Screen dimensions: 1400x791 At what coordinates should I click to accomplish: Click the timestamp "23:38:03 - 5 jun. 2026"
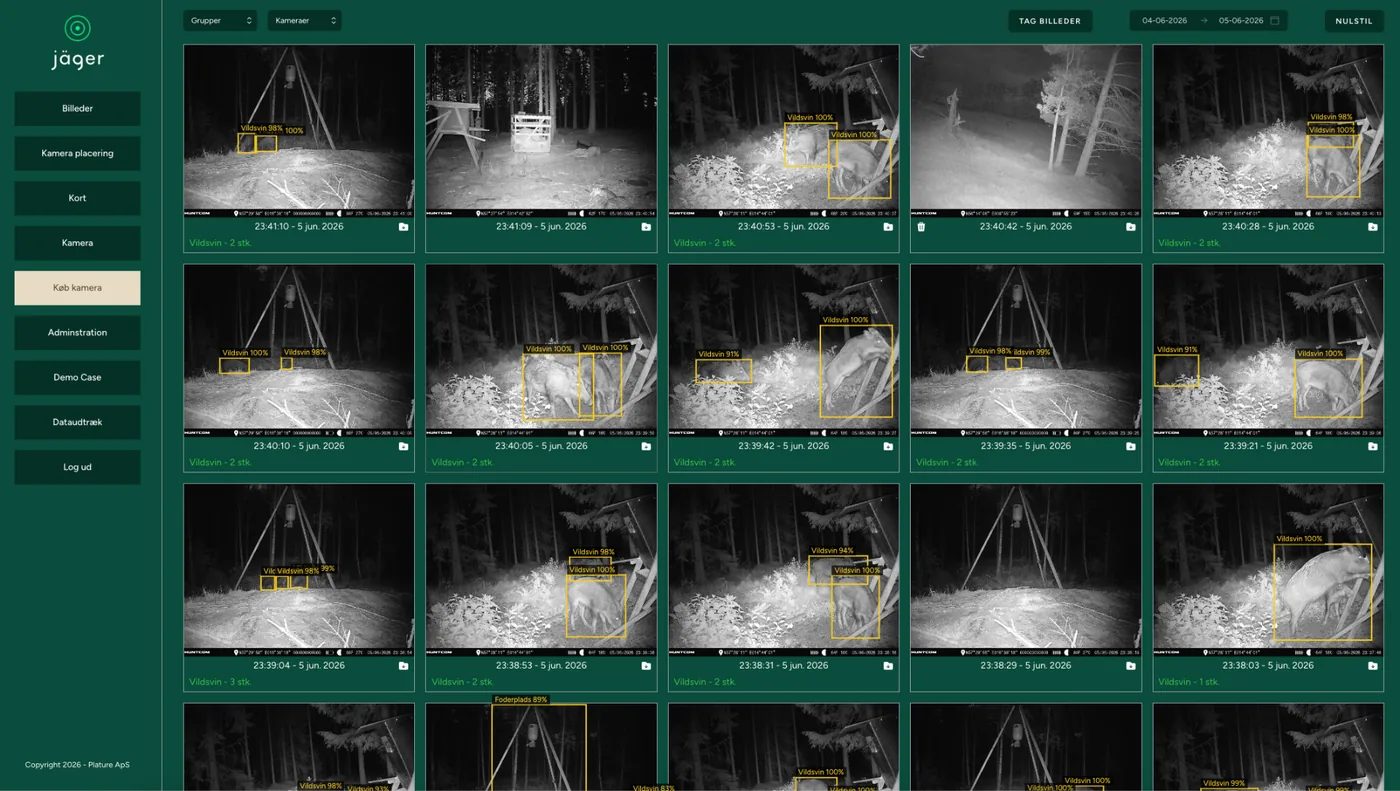[x=1268, y=666]
